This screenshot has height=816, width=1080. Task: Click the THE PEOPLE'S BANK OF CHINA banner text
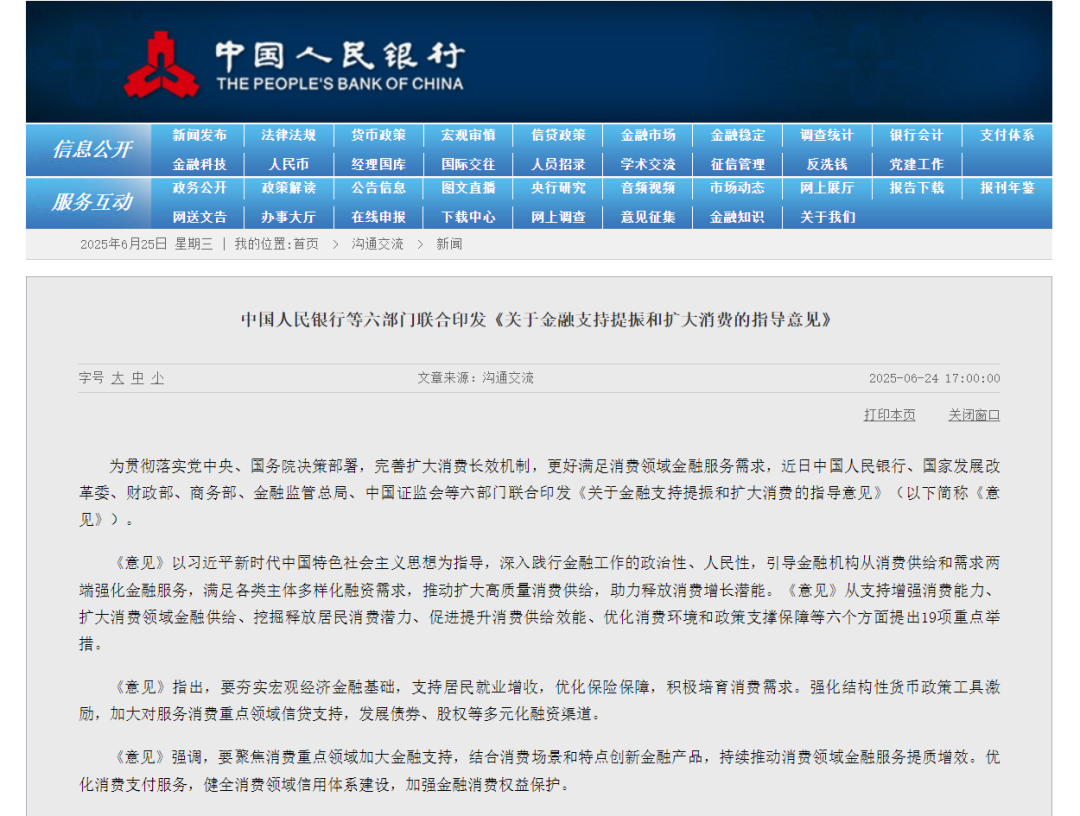[x=340, y=84]
